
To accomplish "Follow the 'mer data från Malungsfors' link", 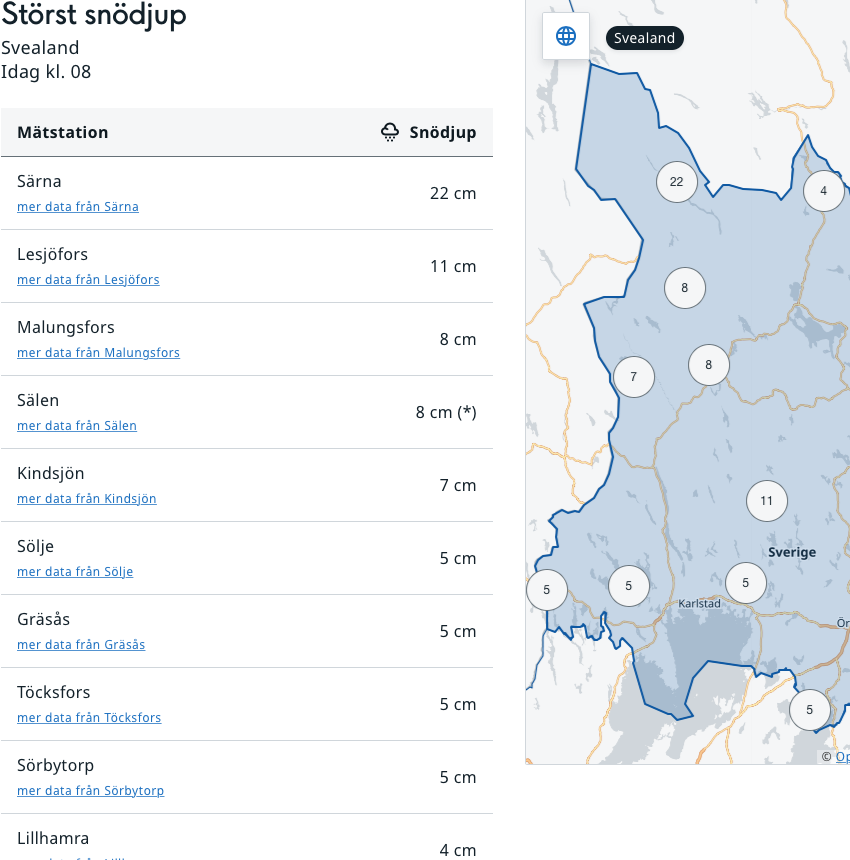I will [x=98, y=353].
